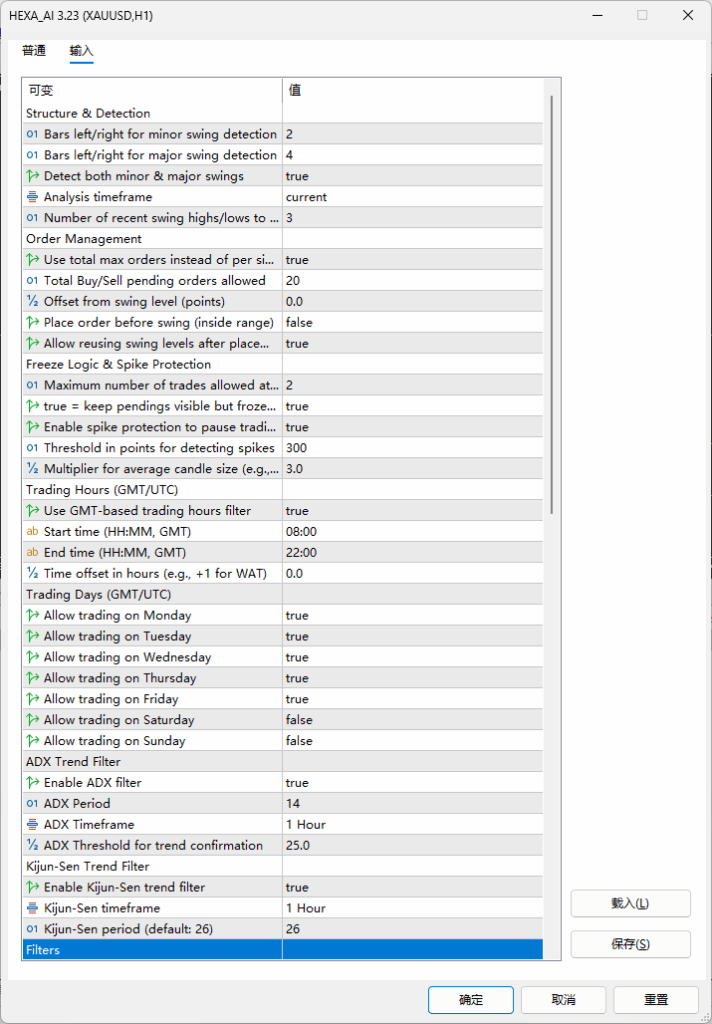Open the 'Kijun-Sen timeframe' value dropdown
The height and width of the screenshot is (1024, 712).
[x=412, y=908]
